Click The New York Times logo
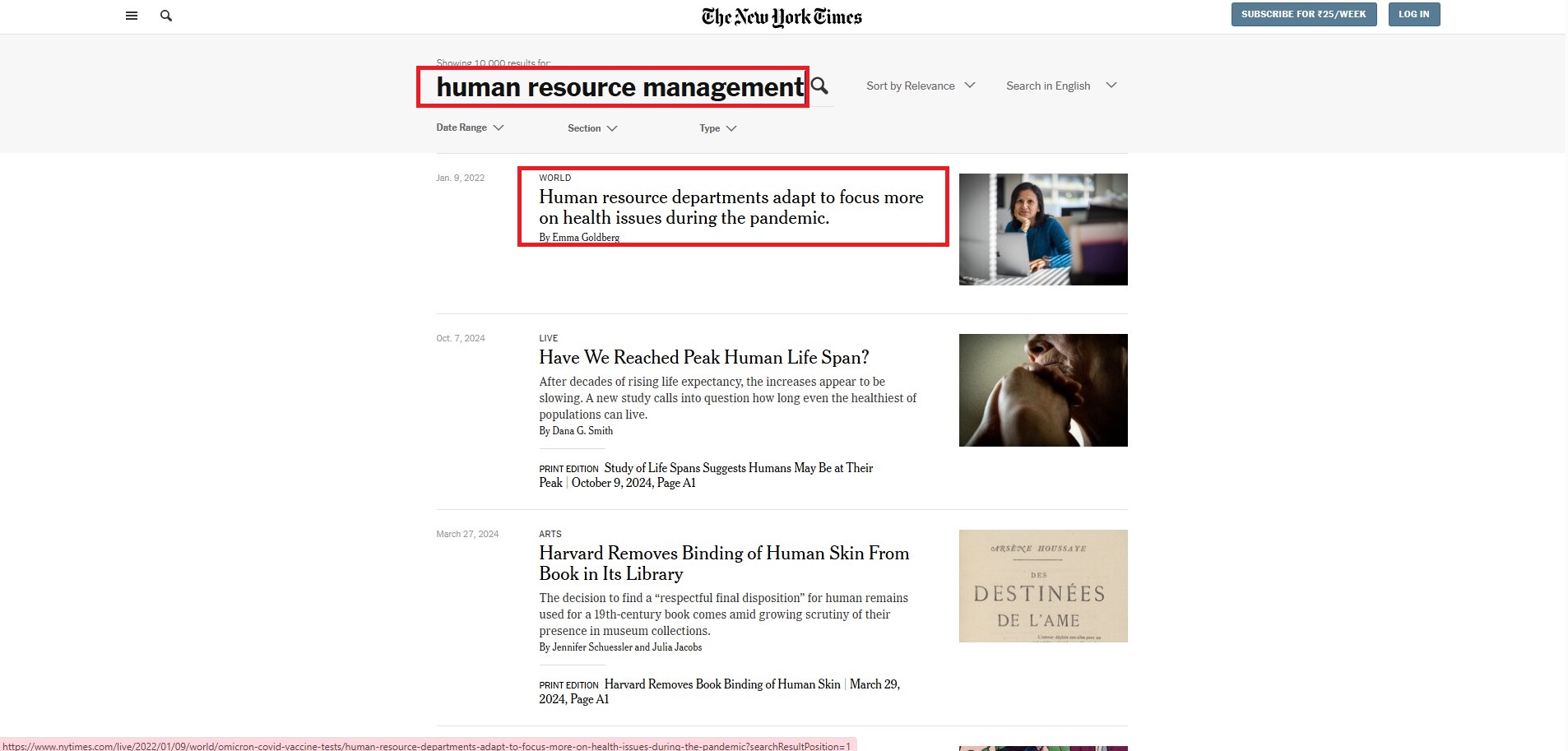The width and height of the screenshot is (1568, 751). point(782,17)
